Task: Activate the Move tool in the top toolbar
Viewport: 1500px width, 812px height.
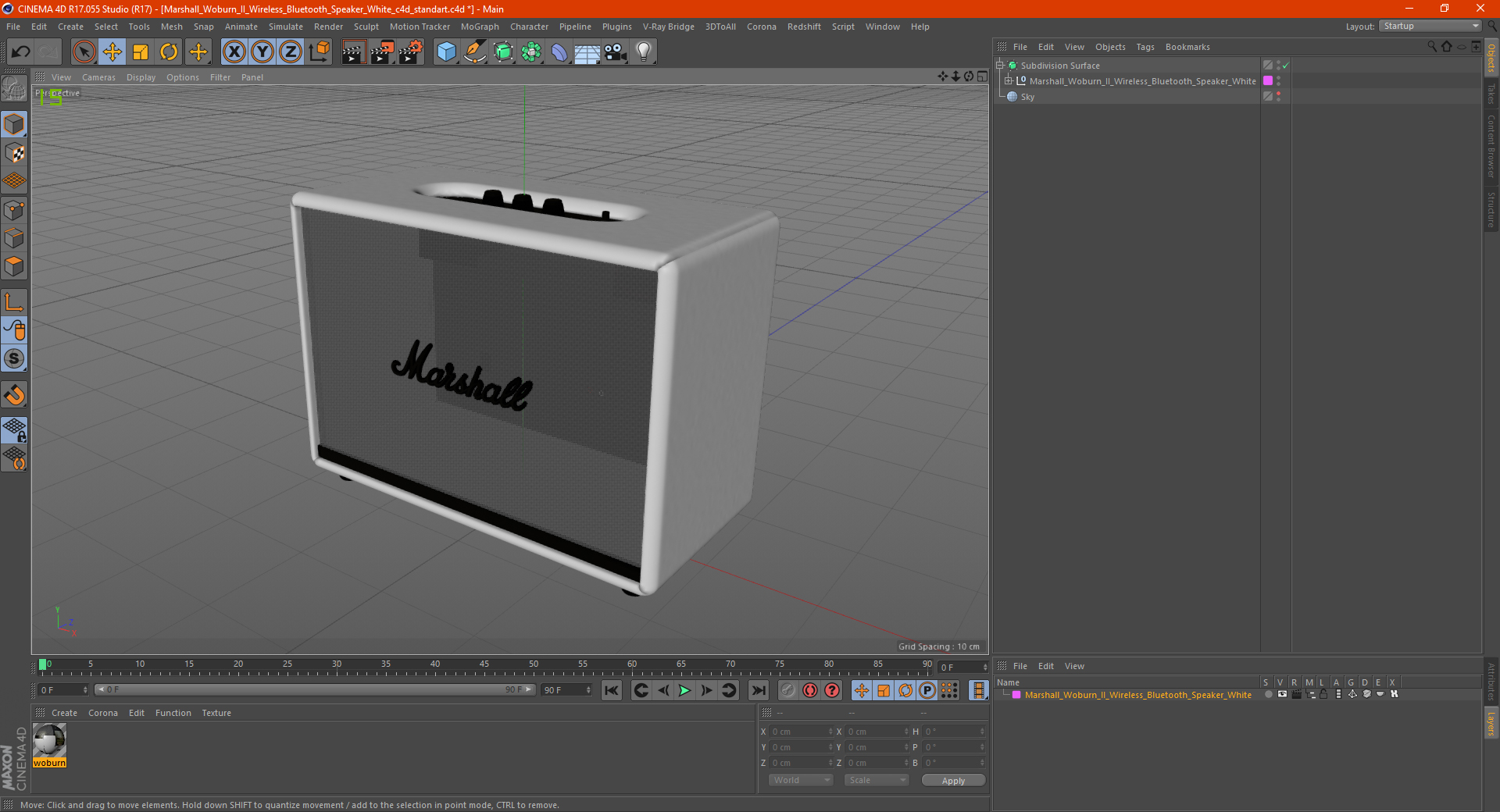Action: point(112,52)
